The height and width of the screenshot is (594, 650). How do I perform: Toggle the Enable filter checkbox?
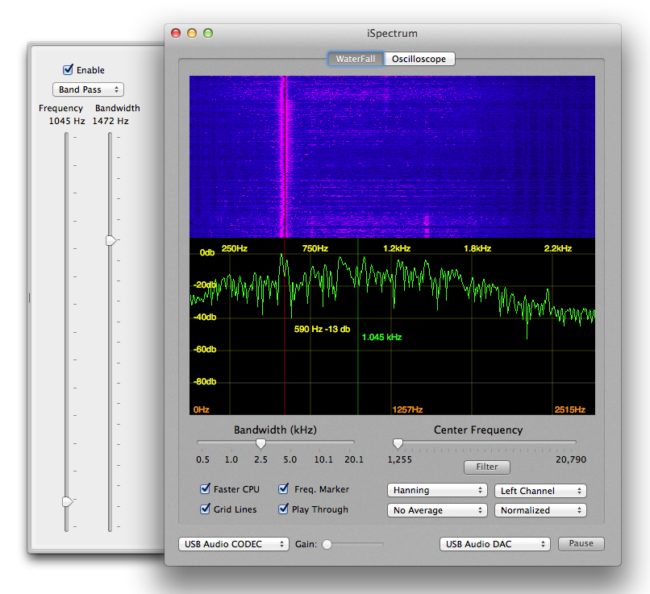(x=68, y=70)
